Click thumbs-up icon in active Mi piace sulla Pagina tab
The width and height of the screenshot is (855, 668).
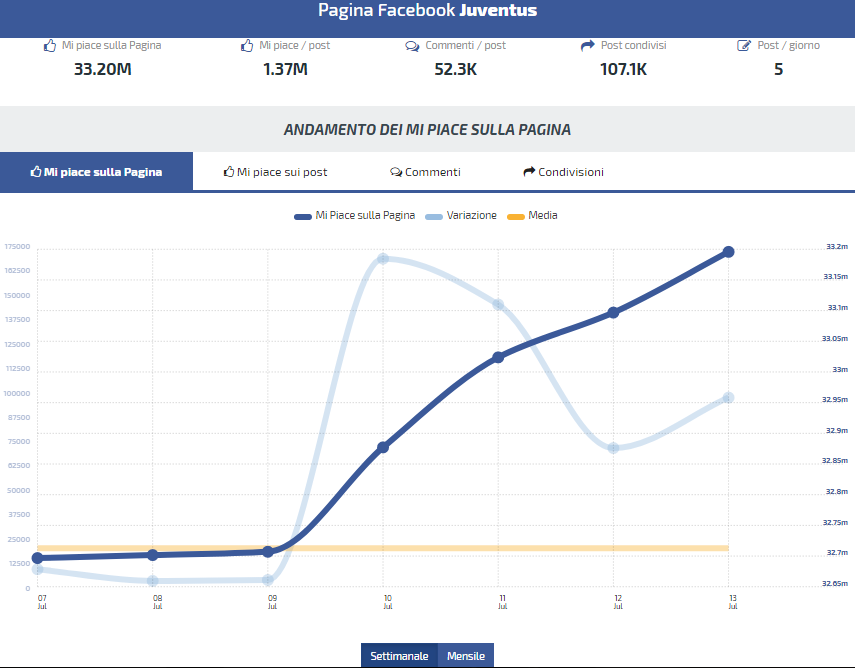point(36,172)
